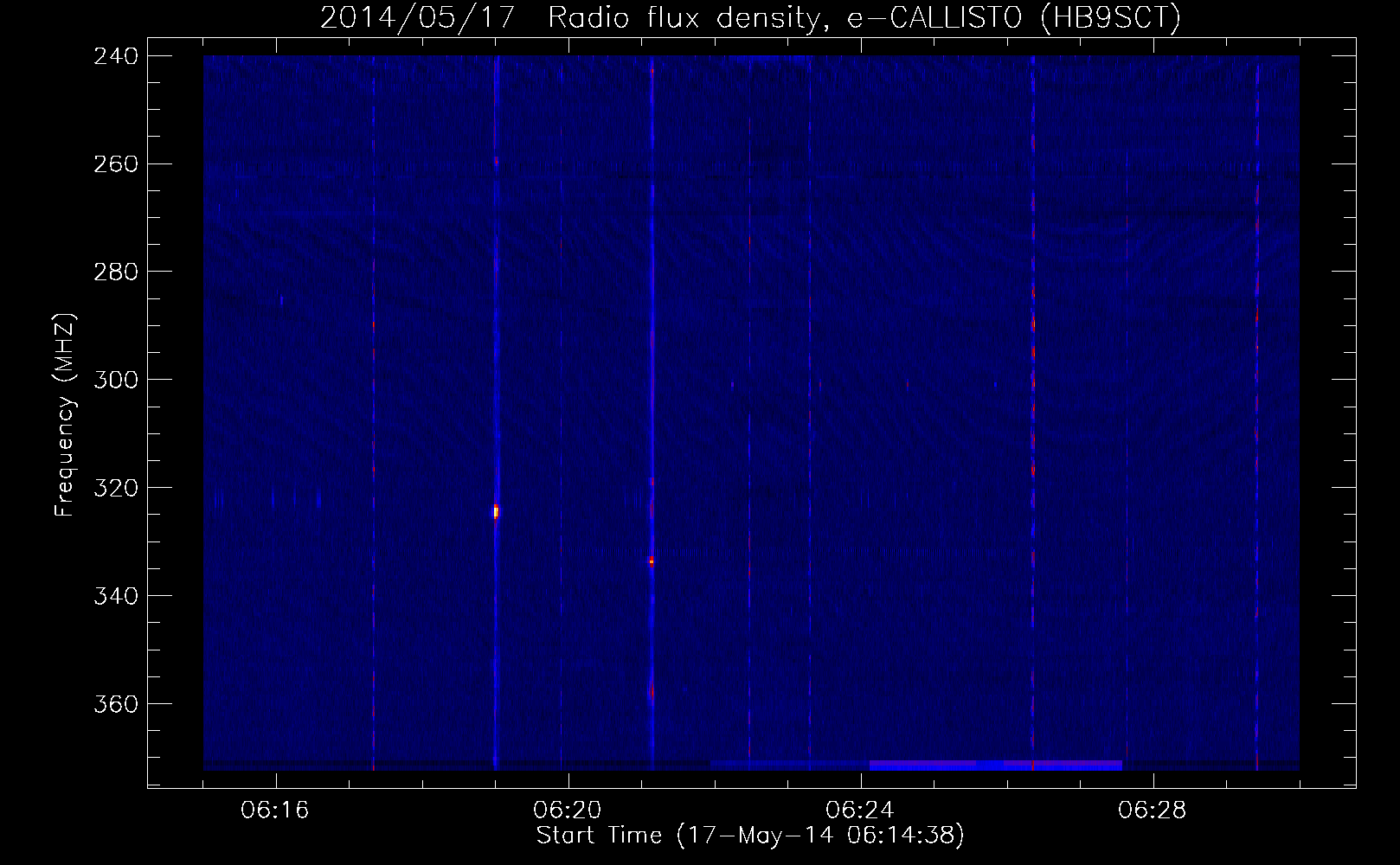Click the 360 frequency tick label
The height and width of the screenshot is (865, 1400).
[116, 705]
